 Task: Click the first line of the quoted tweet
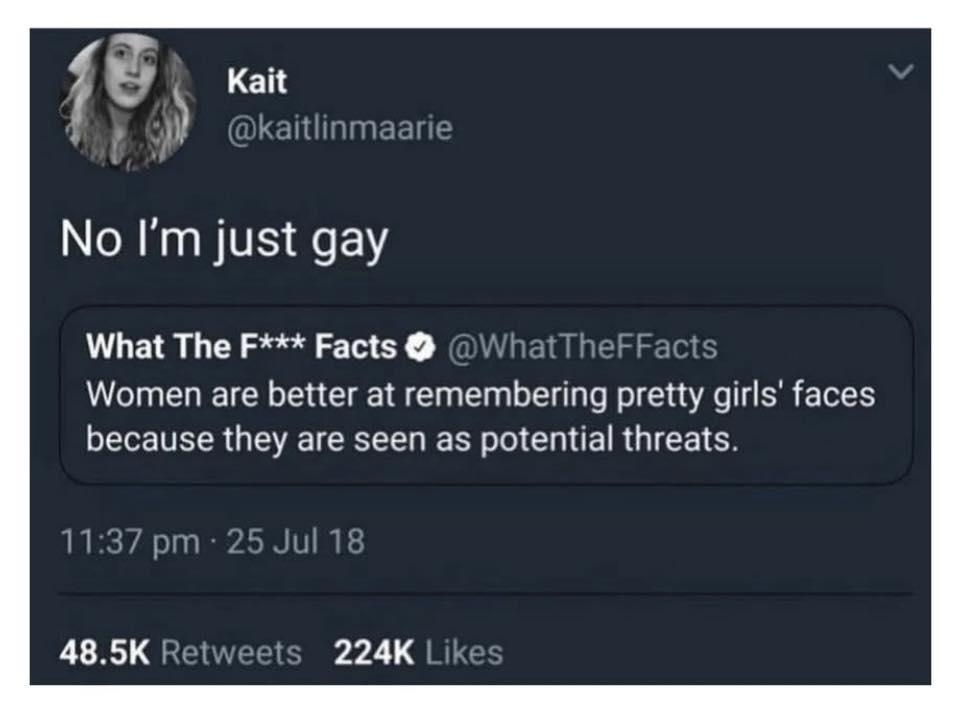click(481, 394)
